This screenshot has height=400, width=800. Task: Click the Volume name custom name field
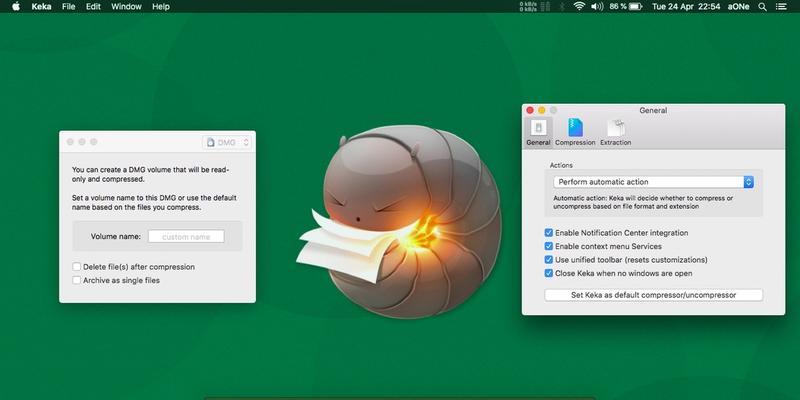click(186, 237)
